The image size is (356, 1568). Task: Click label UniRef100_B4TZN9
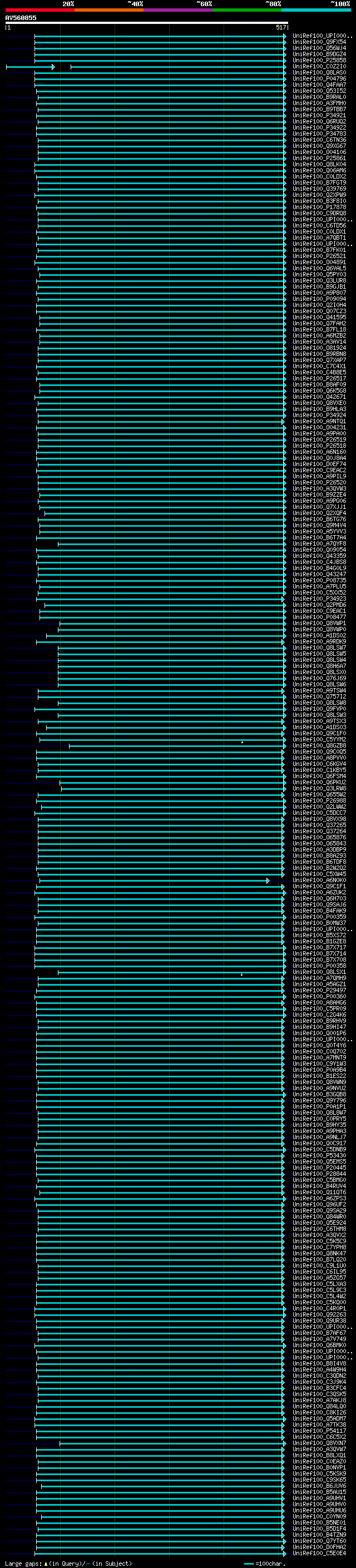319,1535
